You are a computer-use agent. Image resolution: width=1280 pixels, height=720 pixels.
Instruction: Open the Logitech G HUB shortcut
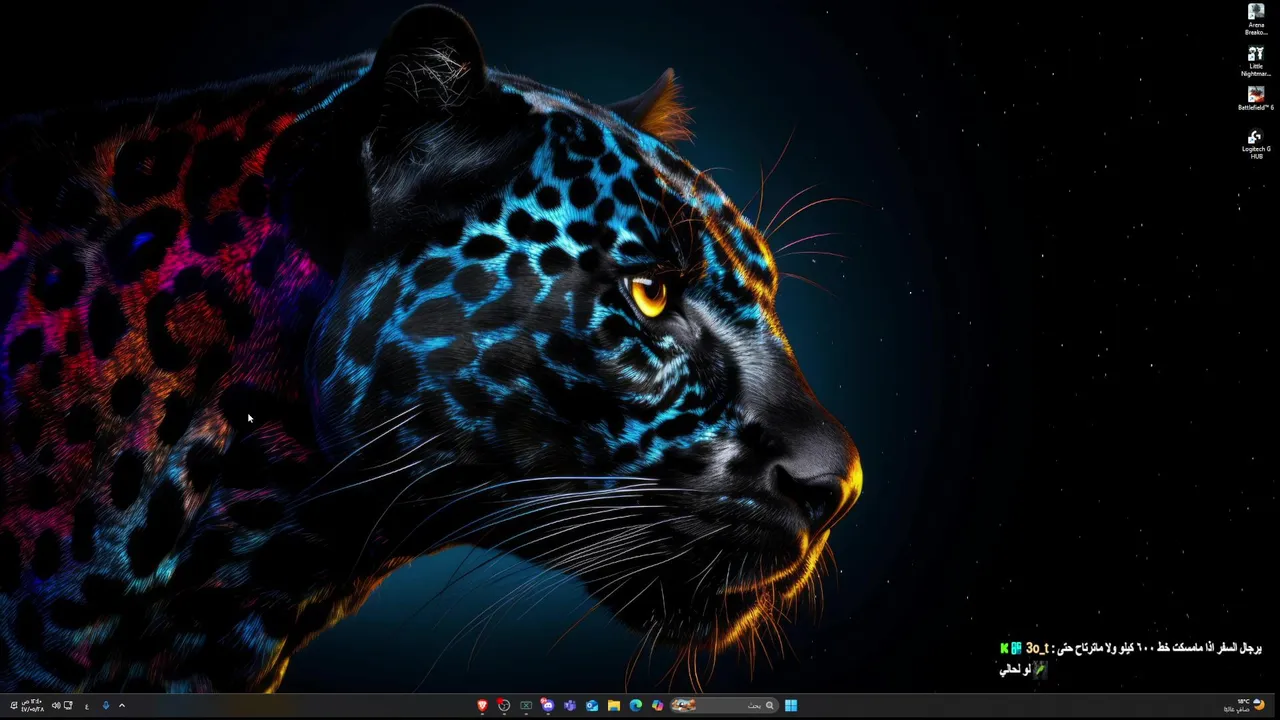[1256, 144]
